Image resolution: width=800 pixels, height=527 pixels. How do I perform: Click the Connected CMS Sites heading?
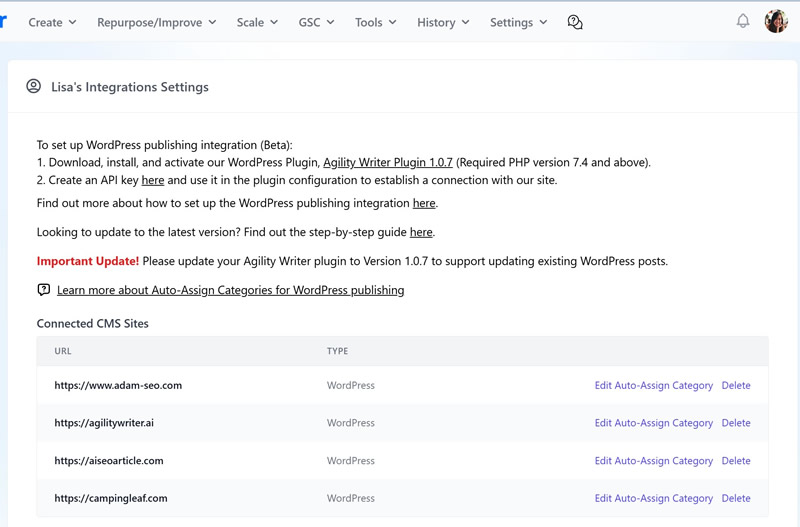coord(92,323)
